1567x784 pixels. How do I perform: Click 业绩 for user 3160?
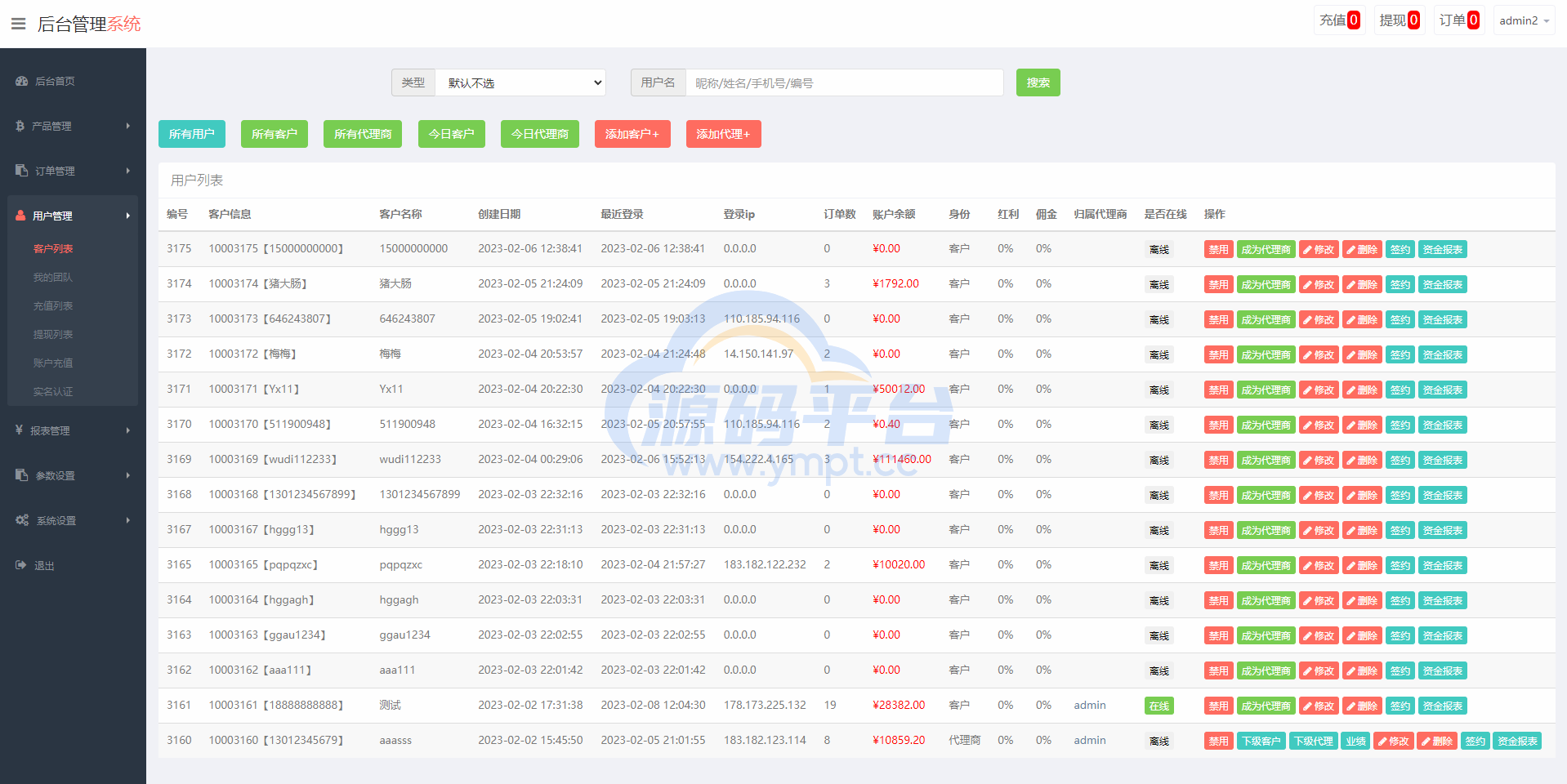click(1355, 742)
